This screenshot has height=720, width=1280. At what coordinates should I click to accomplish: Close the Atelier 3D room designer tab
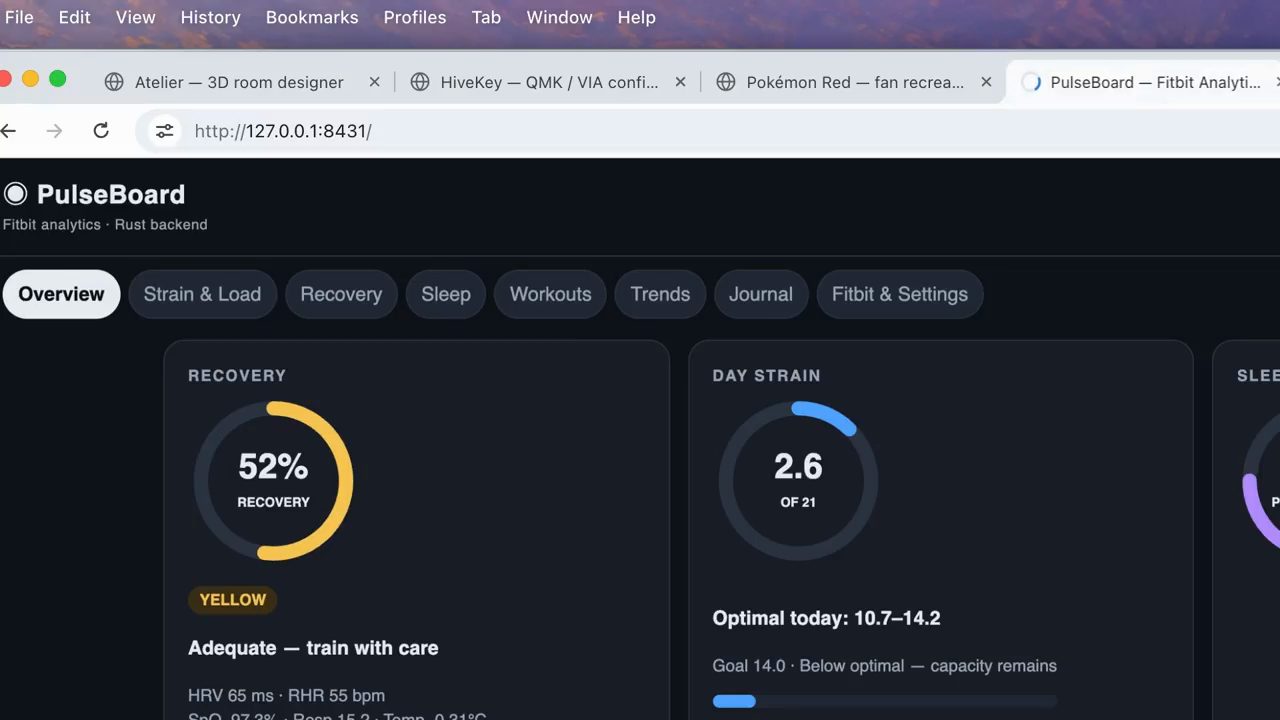(374, 82)
